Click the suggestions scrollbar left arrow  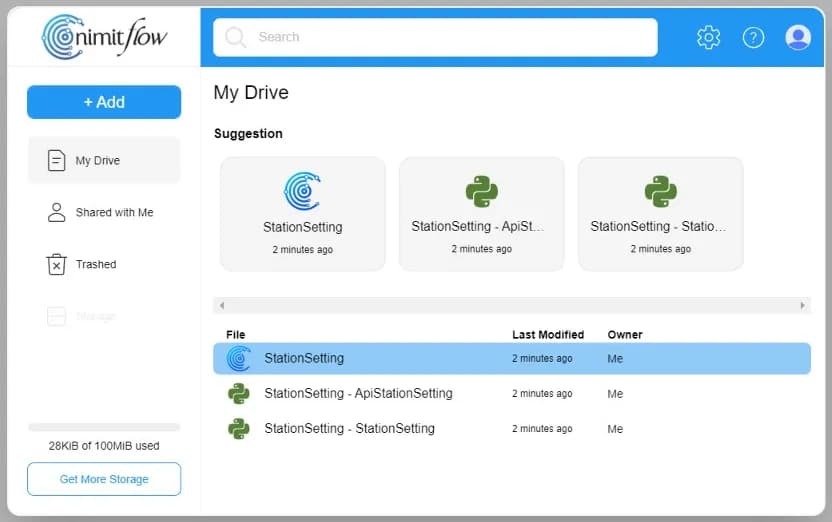[x=222, y=305]
